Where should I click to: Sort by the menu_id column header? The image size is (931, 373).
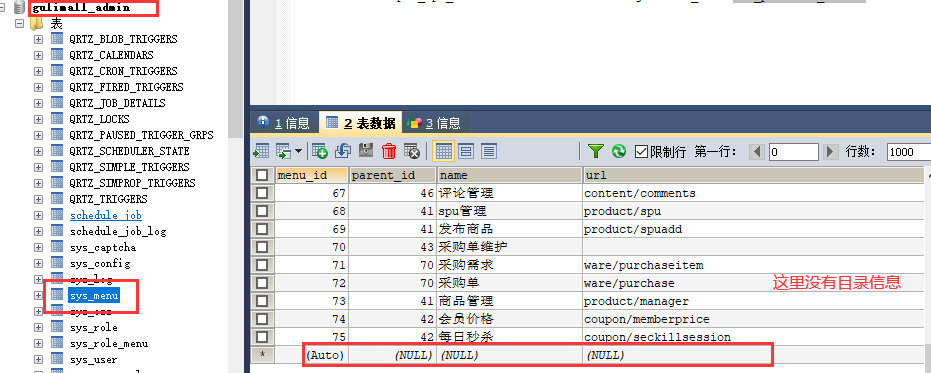point(311,175)
